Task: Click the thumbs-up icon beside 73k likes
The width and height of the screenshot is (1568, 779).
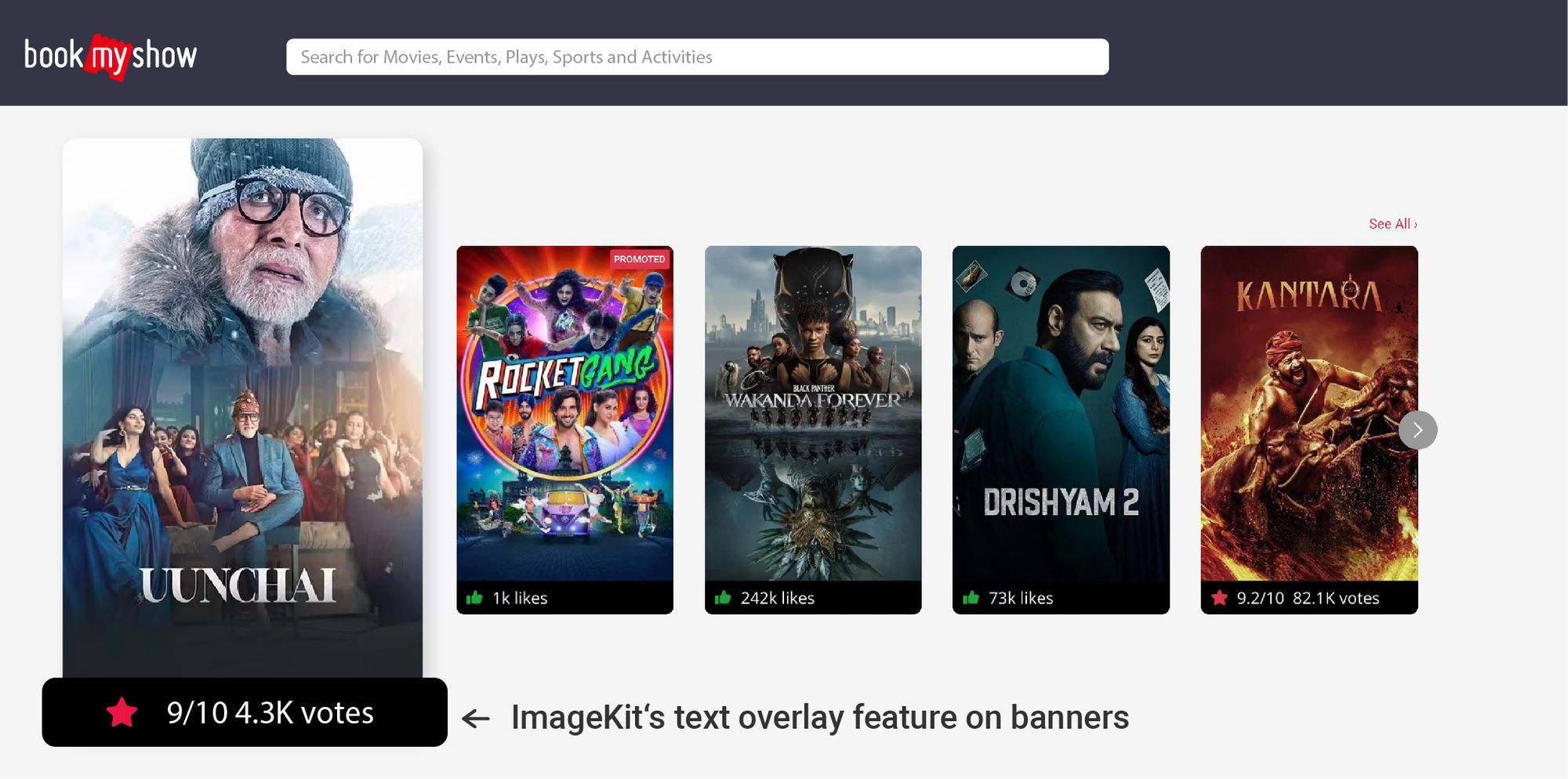Action: tap(971, 598)
